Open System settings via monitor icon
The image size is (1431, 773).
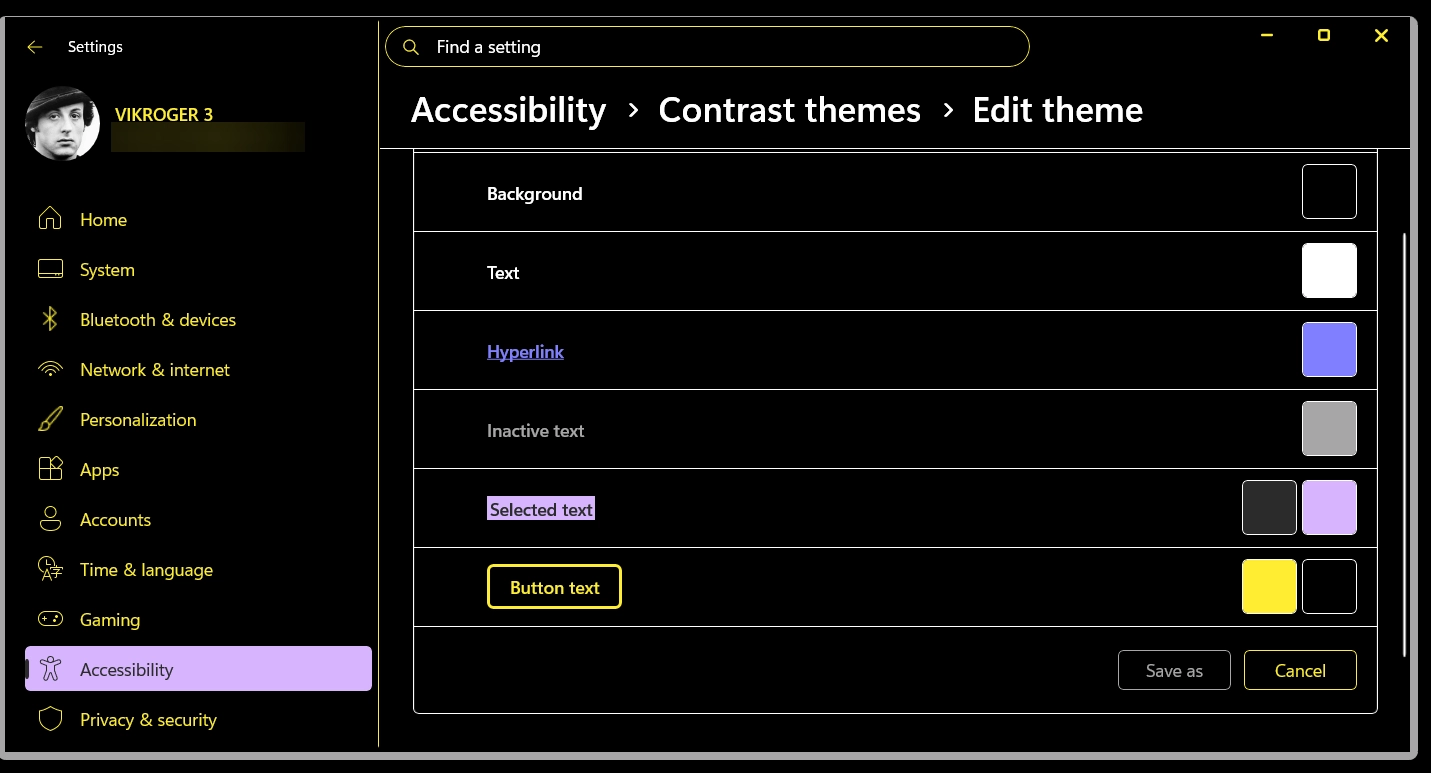50,269
